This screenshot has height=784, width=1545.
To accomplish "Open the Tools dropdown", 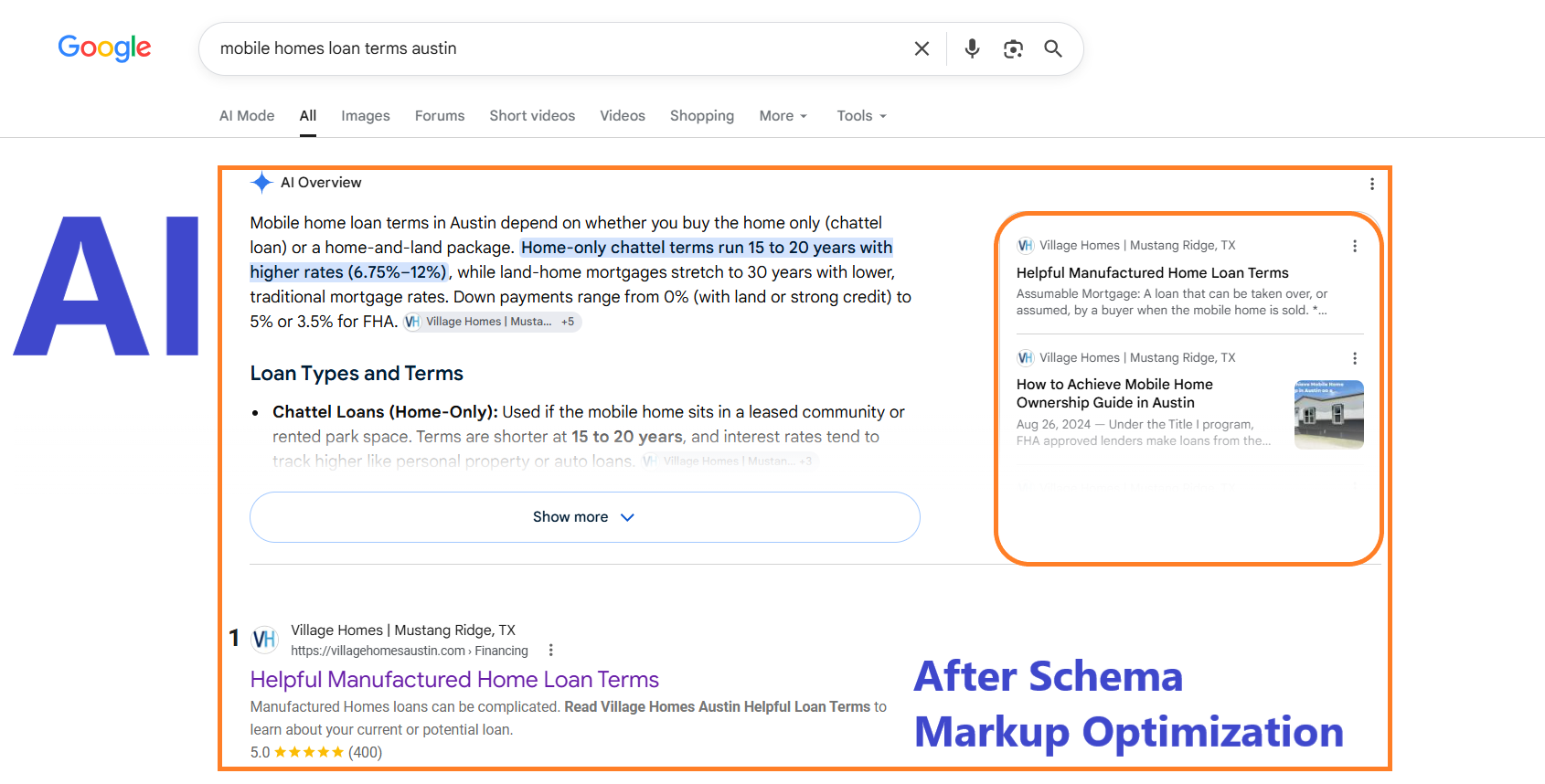I will click(x=862, y=115).
